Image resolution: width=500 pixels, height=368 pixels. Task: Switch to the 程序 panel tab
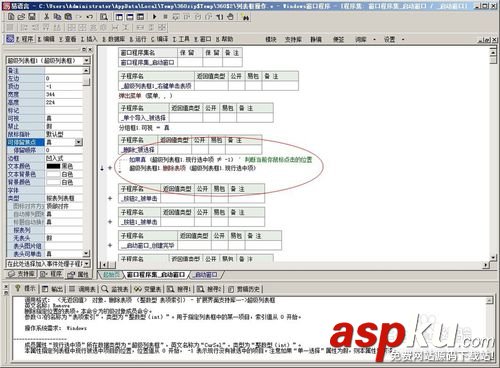pyautogui.click(x=51, y=274)
